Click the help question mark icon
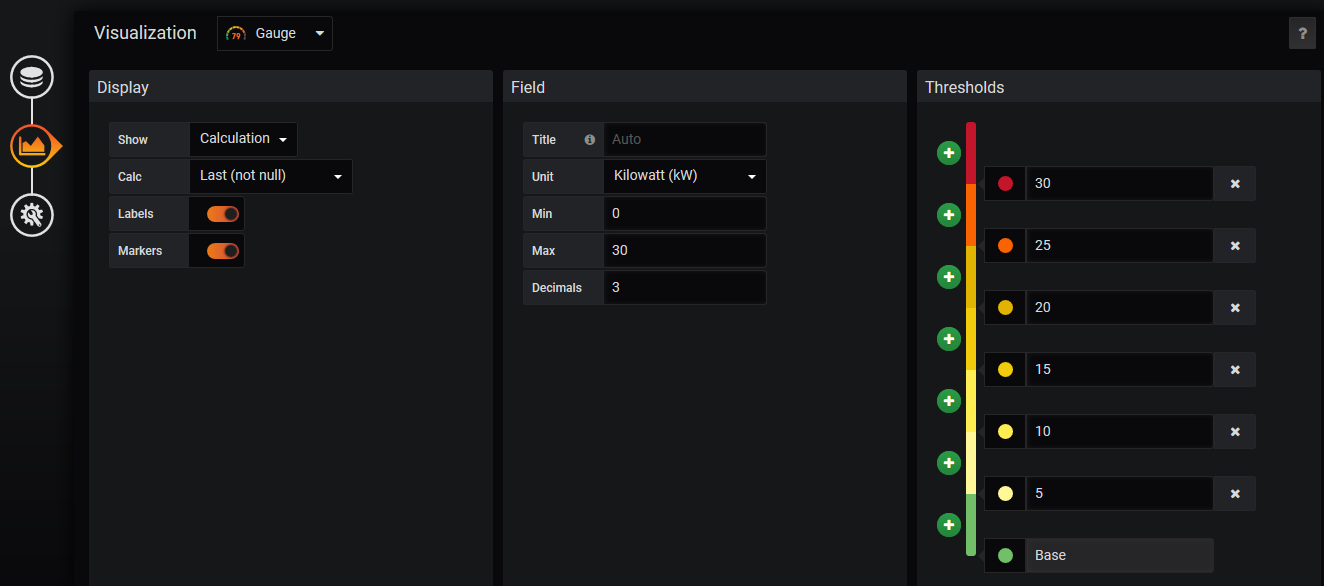The image size is (1324, 586). point(1301,33)
